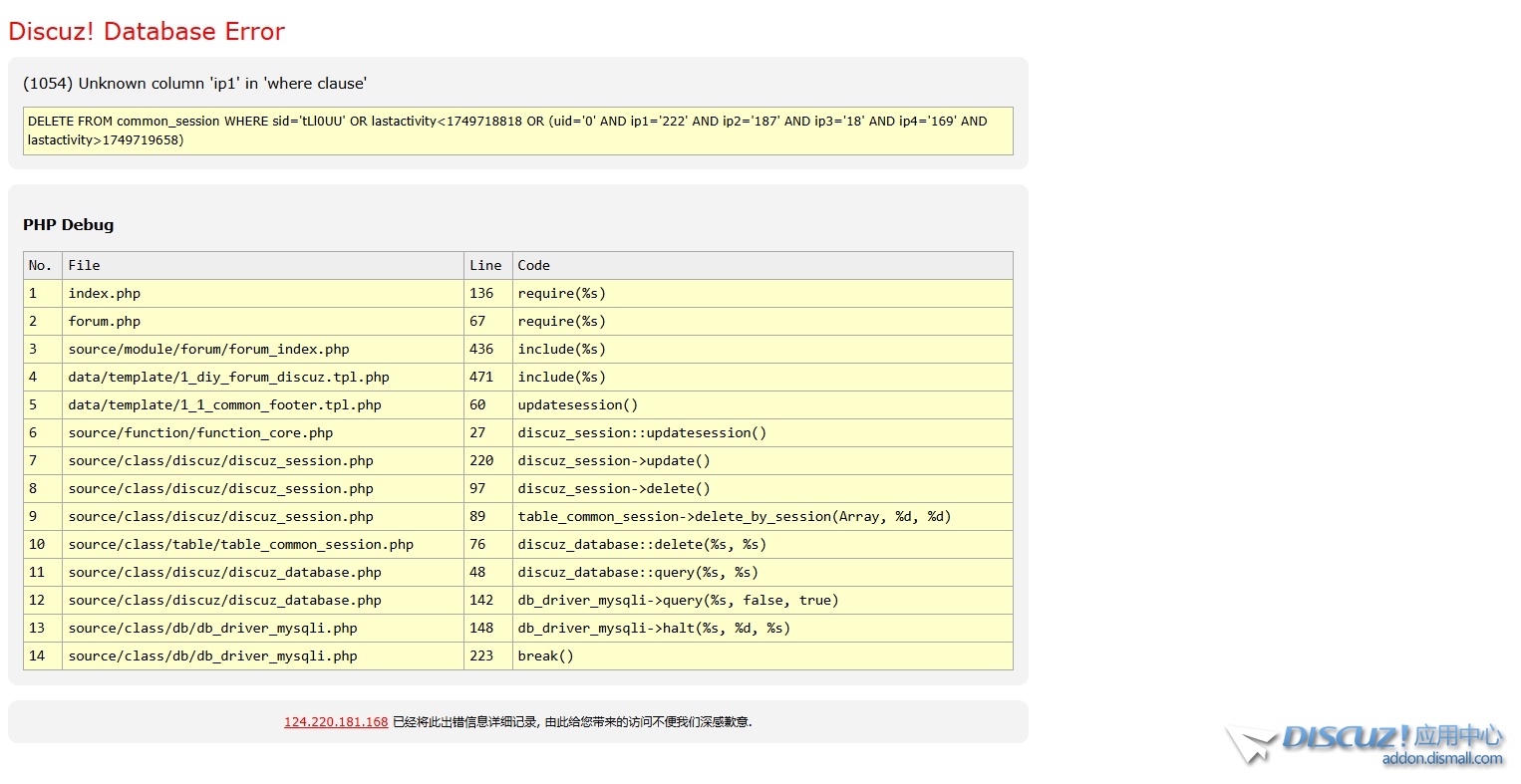This screenshot has width=1521, height=784.
Task: Click the Unknown column 'ip1' error message
Action: click(x=194, y=84)
